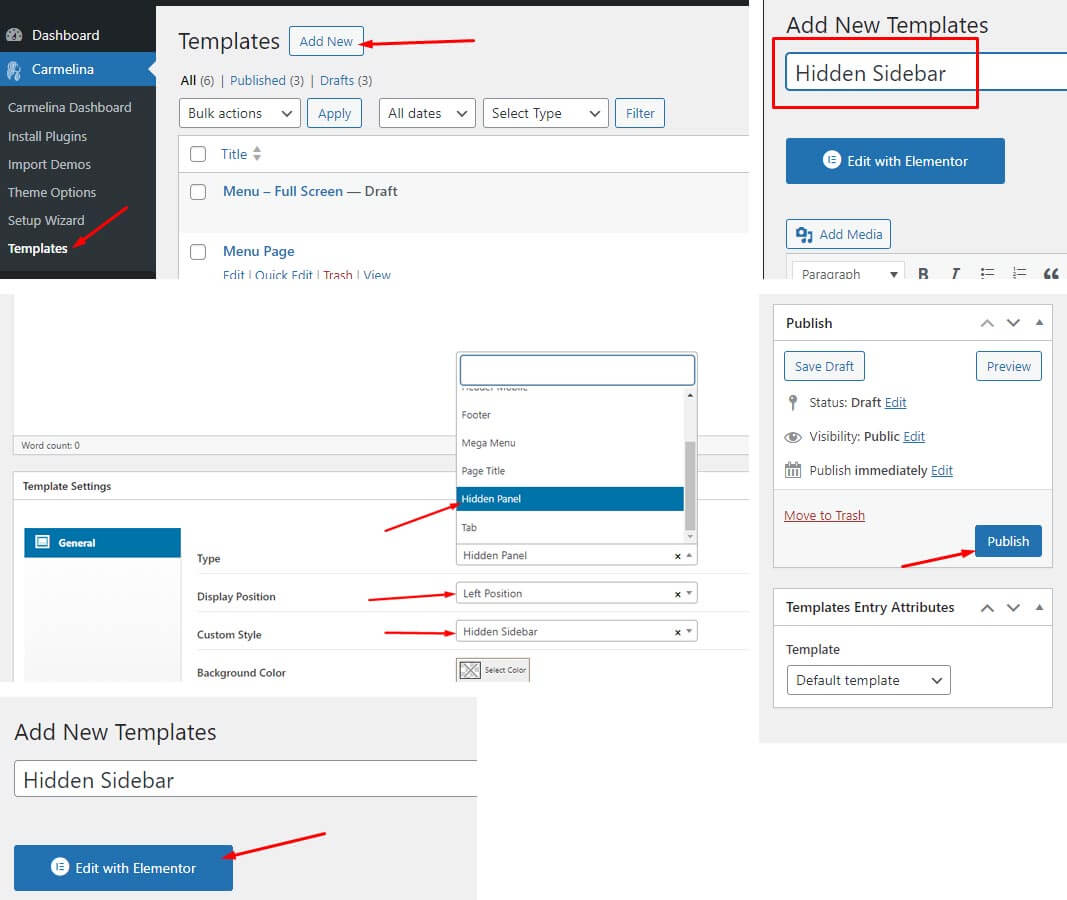The image size is (1067, 900).
Task: Toggle Bold formatting in editor
Action: (x=923, y=273)
